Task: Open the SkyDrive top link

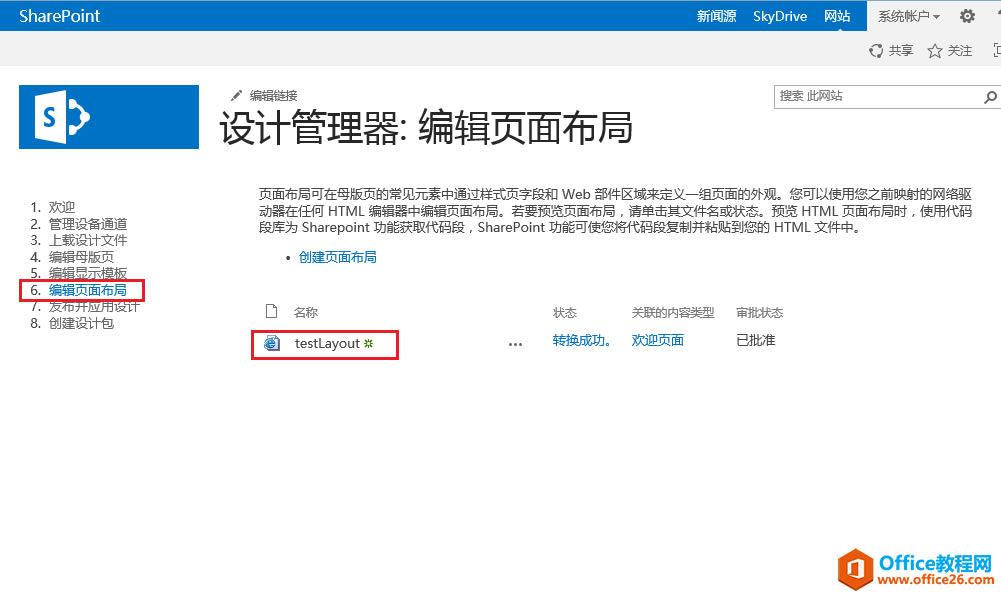Action: 780,16
